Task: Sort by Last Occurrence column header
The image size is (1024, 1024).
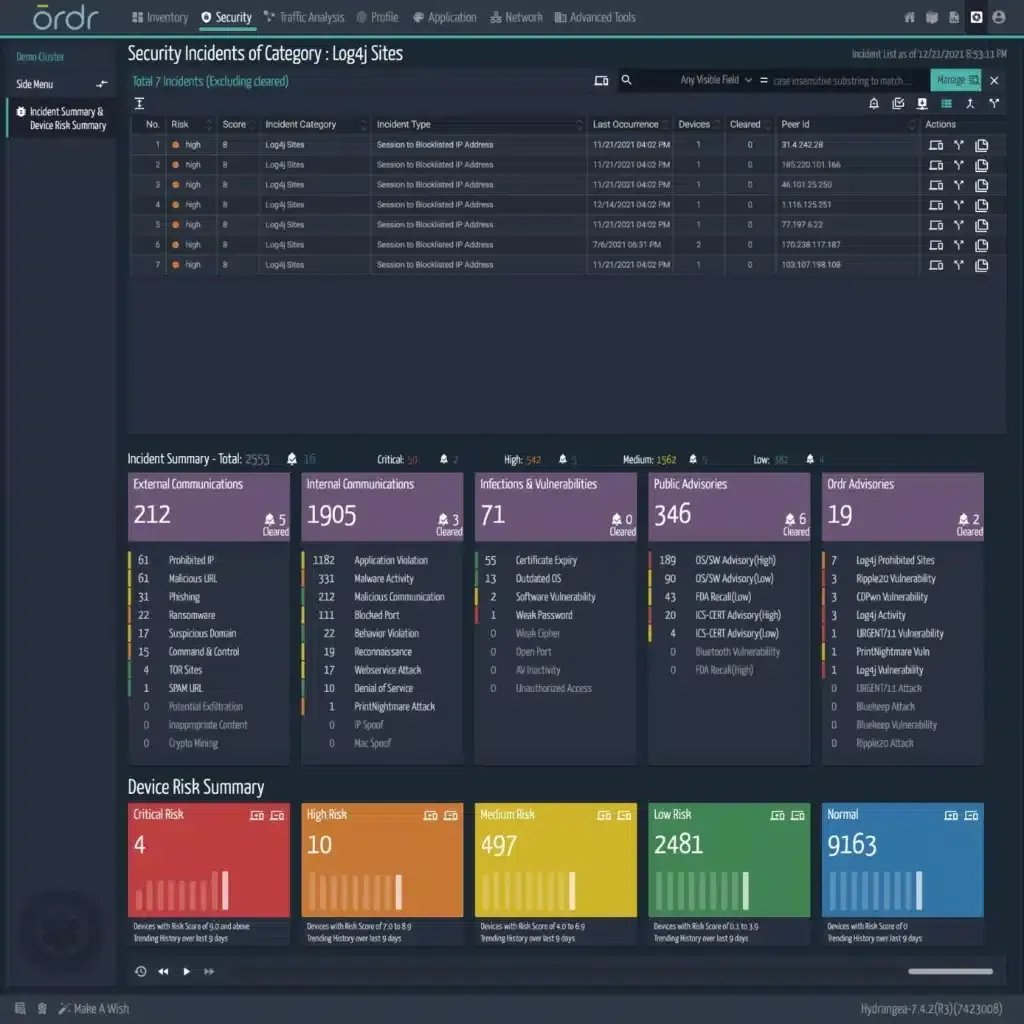Action: click(x=630, y=124)
